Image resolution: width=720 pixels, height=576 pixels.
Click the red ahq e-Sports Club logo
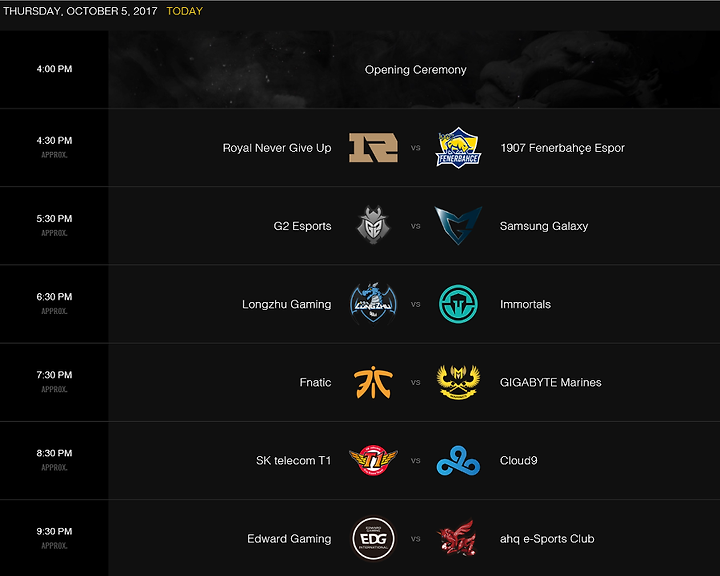[x=457, y=538]
